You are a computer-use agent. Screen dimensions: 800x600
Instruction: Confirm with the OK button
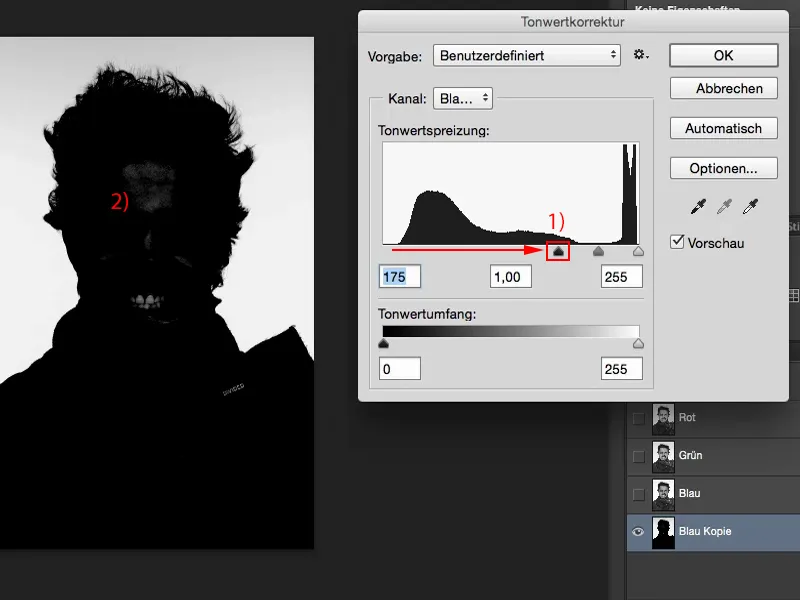tap(723, 55)
